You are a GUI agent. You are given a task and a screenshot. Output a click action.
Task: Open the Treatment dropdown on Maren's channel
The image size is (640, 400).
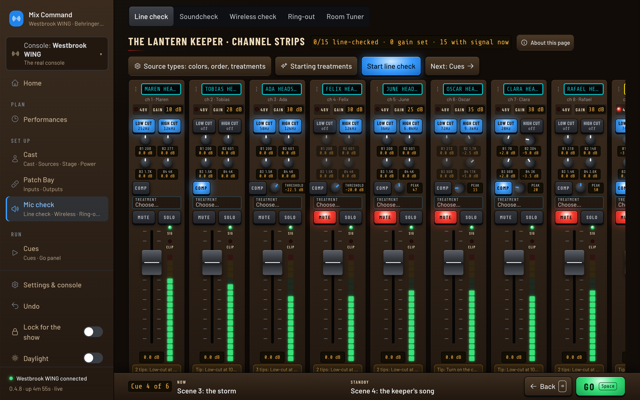point(157,202)
